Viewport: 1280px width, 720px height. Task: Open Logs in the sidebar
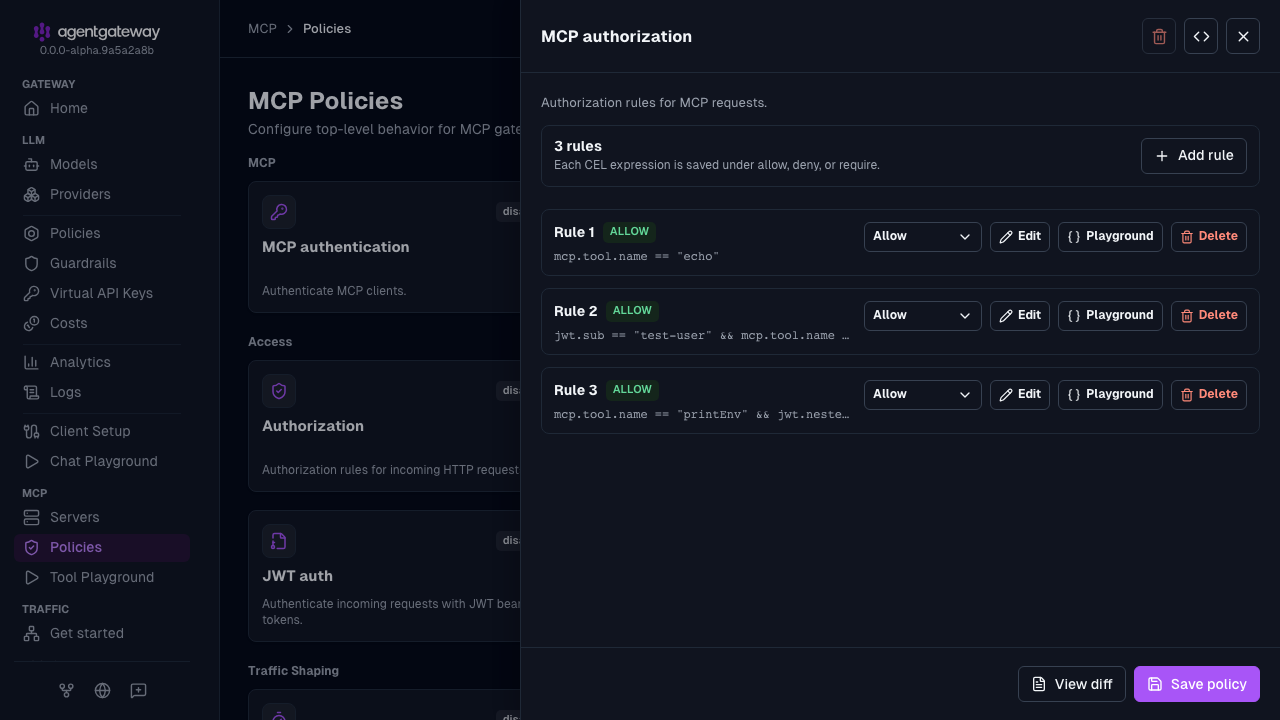pyautogui.click(x=102, y=392)
